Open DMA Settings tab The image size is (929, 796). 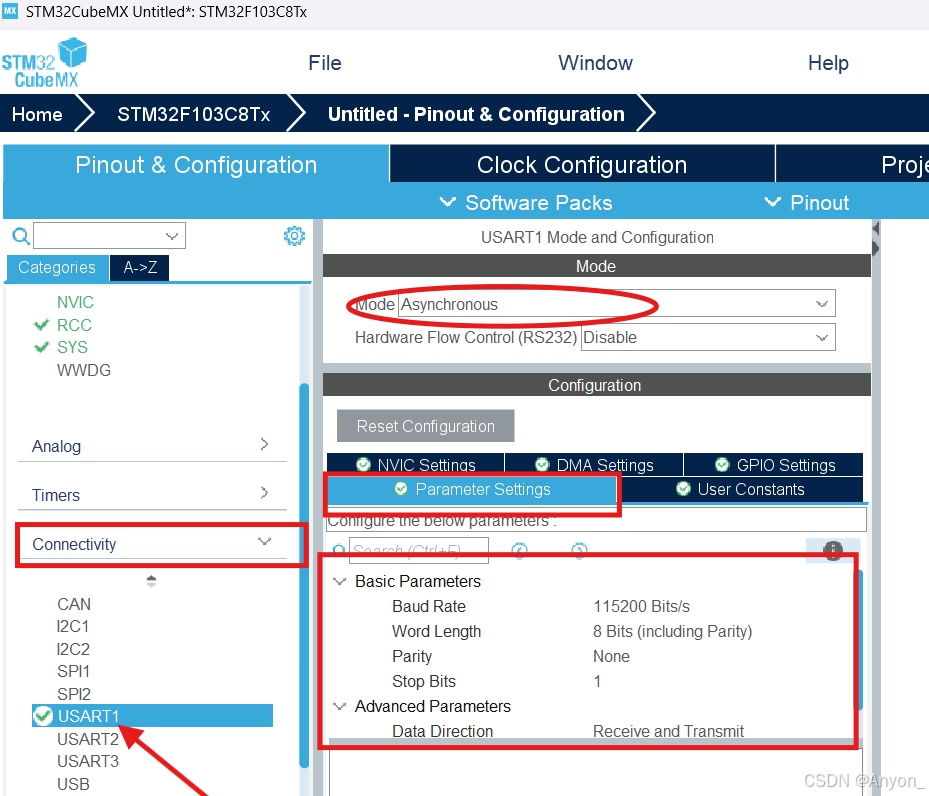tap(594, 464)
